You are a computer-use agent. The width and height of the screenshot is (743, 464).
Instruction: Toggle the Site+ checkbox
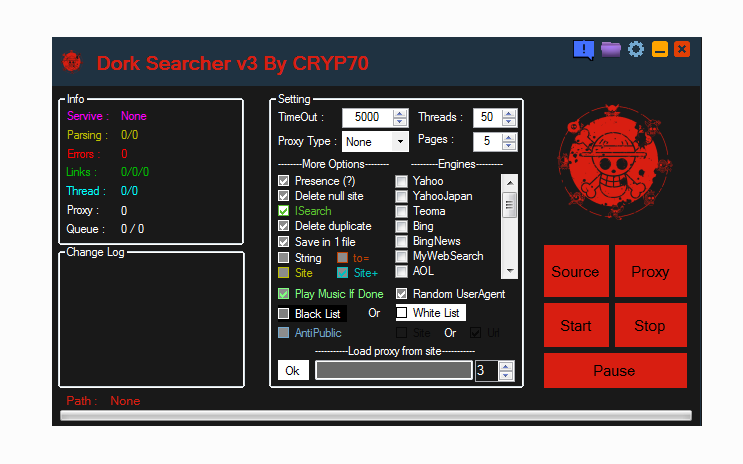[342, 273]
